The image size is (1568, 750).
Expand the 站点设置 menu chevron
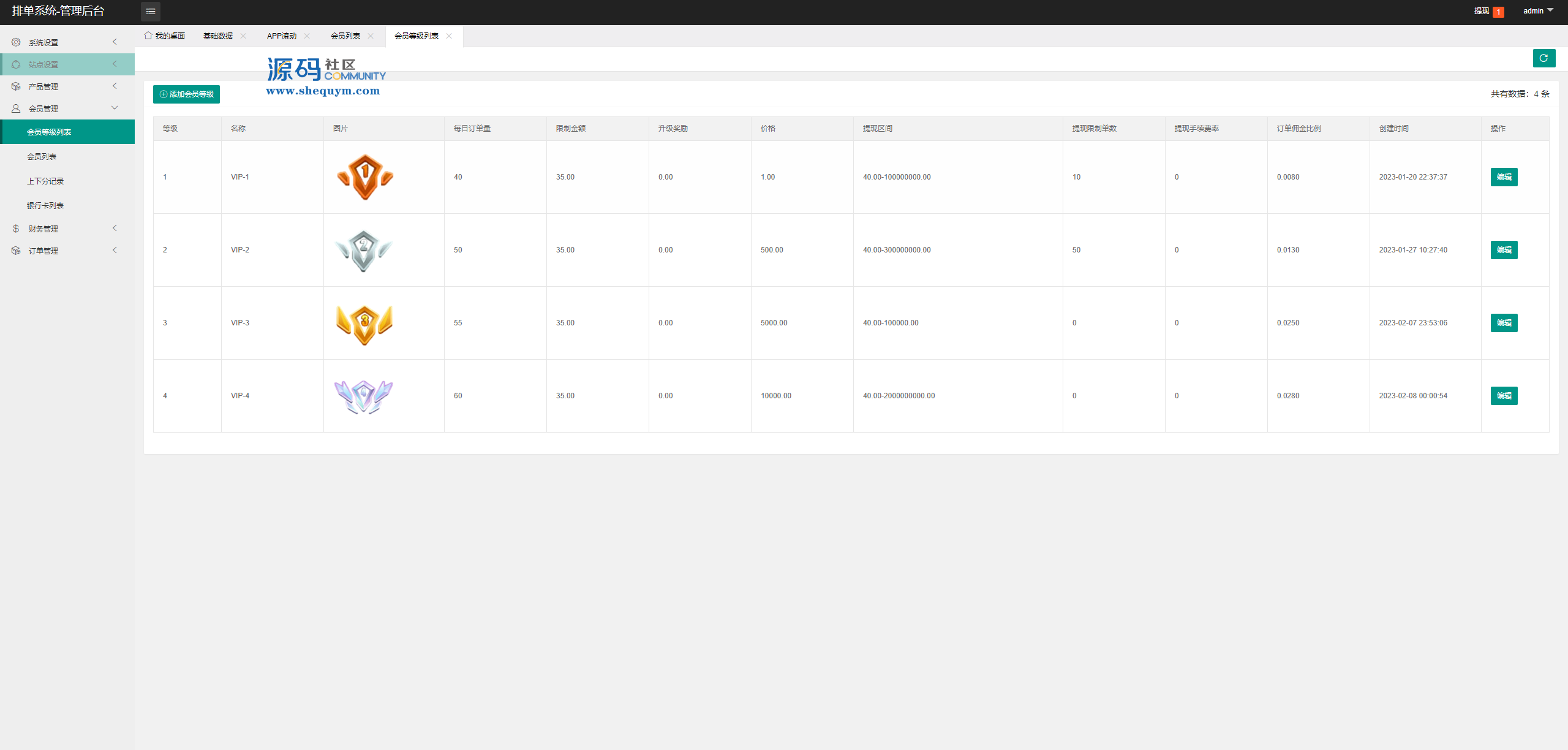tap(115, 64)
